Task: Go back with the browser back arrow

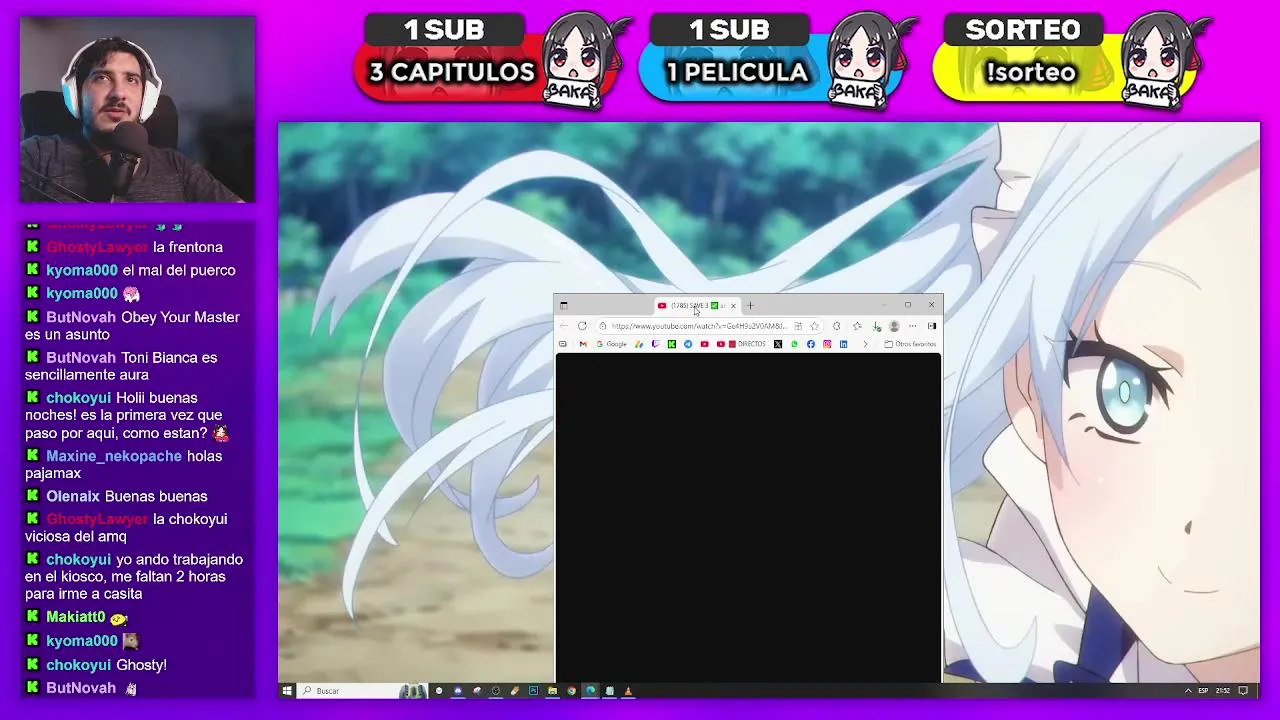Action: [x=564, y=326]
